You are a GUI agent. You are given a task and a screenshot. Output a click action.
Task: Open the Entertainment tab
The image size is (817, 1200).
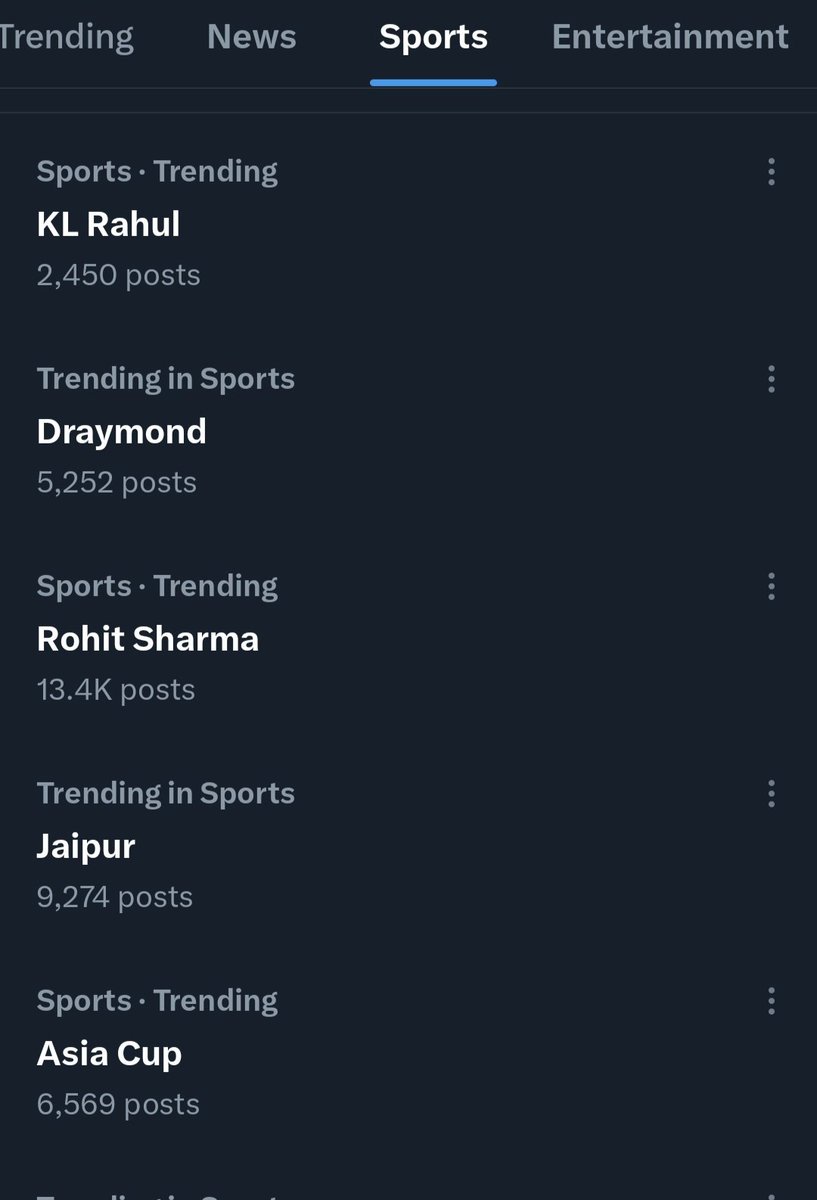(670, 38)
